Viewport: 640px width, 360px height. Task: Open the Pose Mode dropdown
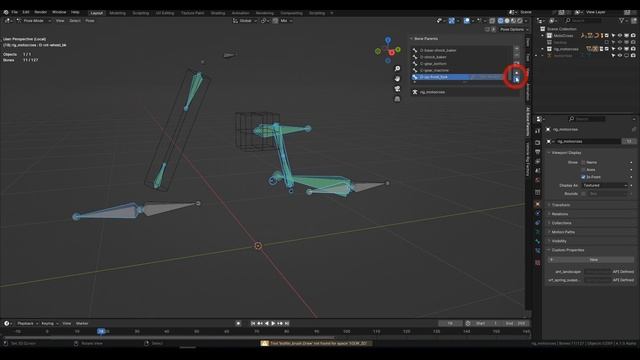coord(33,20)
